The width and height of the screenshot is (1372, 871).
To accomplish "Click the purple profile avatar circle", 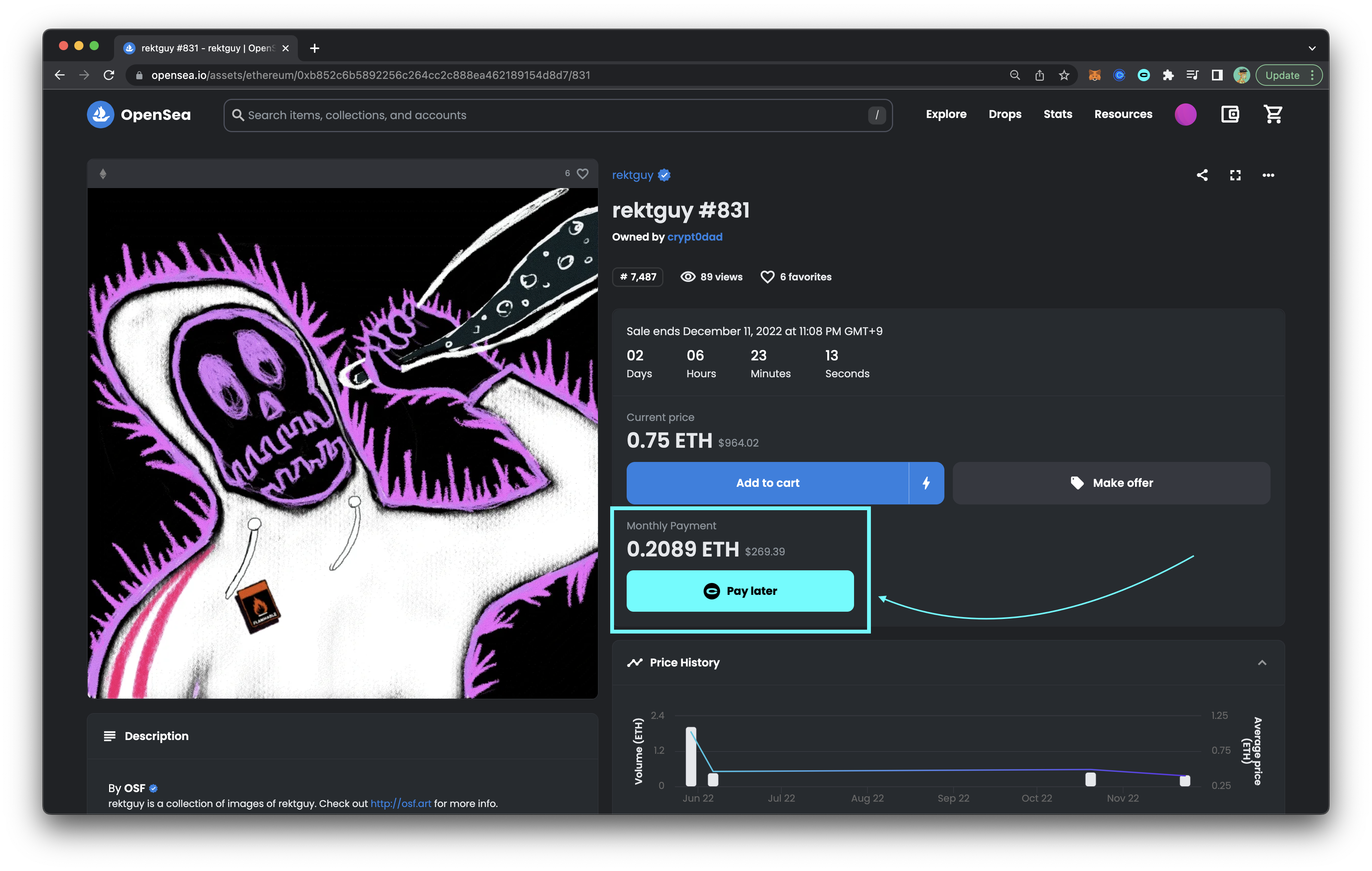I will (1185, 115).
